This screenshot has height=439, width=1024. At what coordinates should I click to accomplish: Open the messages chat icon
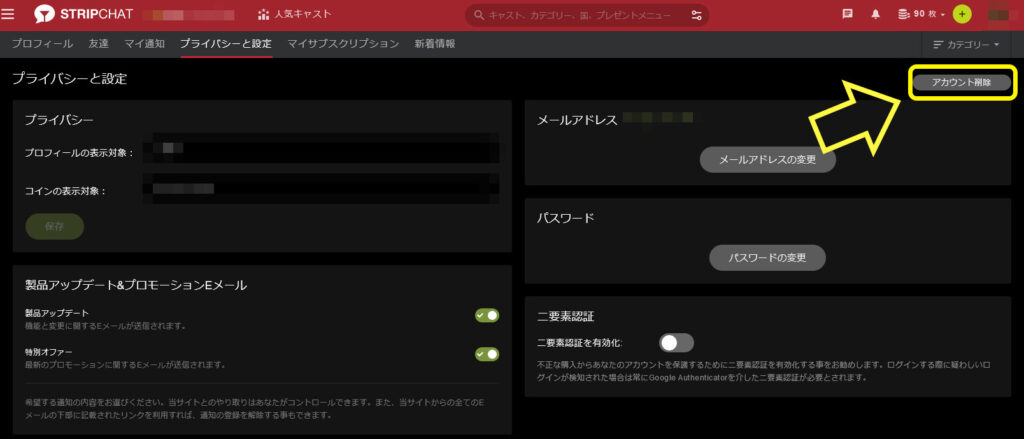[x=848, y=14]
